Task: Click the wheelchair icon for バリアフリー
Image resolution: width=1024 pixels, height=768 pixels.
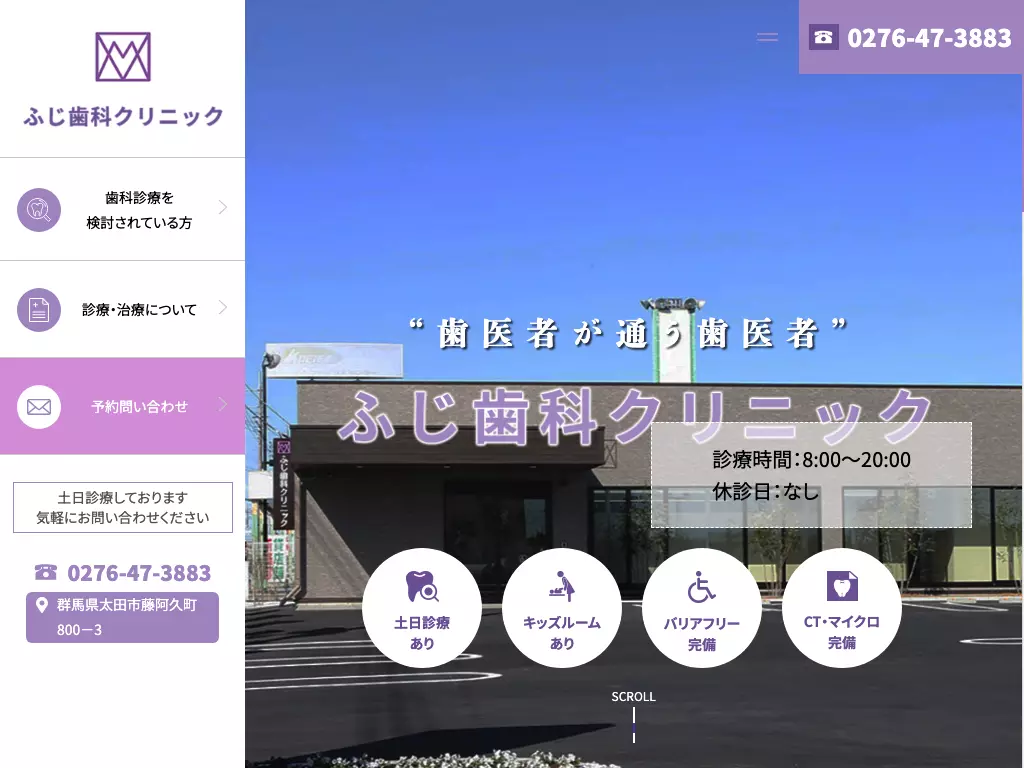Action: tap(701, 586)
